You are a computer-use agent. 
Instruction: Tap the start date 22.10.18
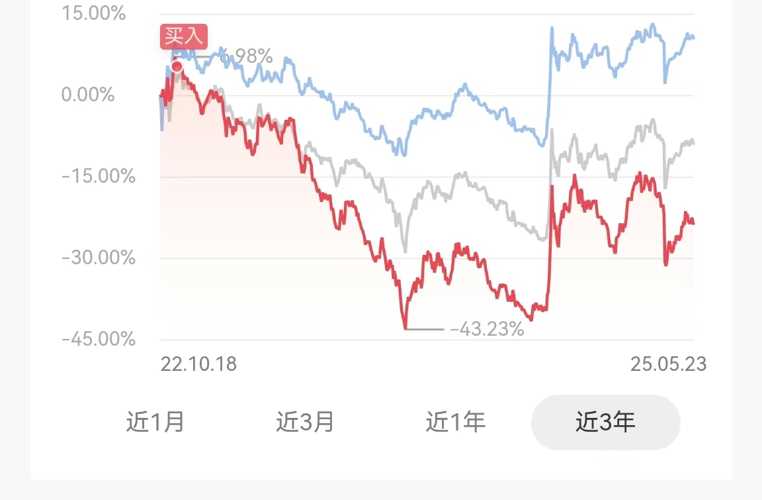tap(198, 364)
